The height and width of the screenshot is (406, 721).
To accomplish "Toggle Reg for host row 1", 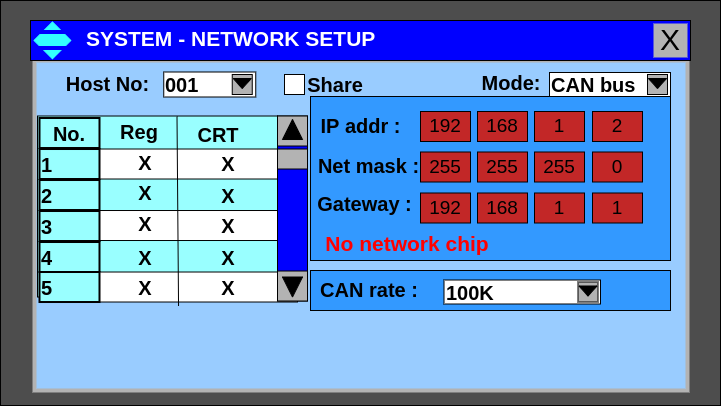I will 144,163.
